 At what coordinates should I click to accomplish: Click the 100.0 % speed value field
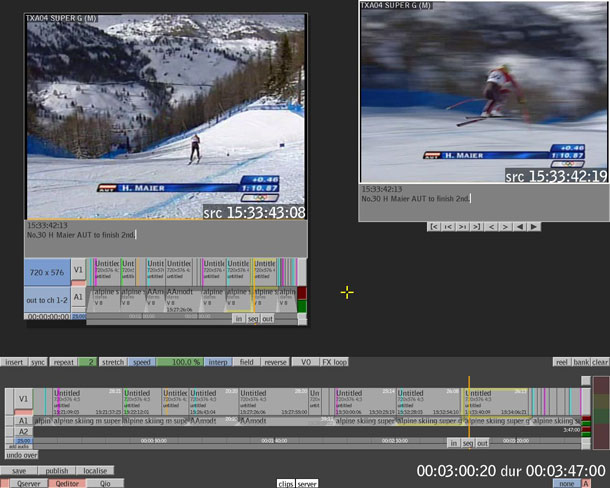[179, 362]
